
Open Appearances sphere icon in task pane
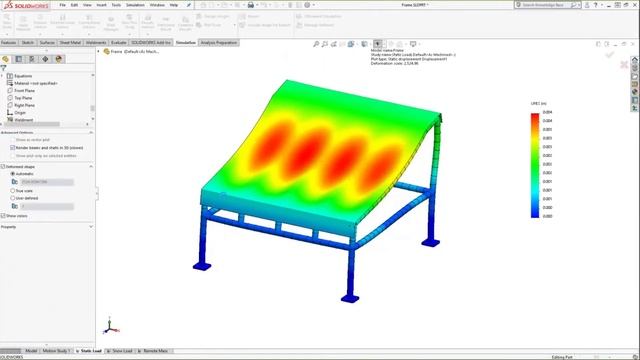(635, 92)
